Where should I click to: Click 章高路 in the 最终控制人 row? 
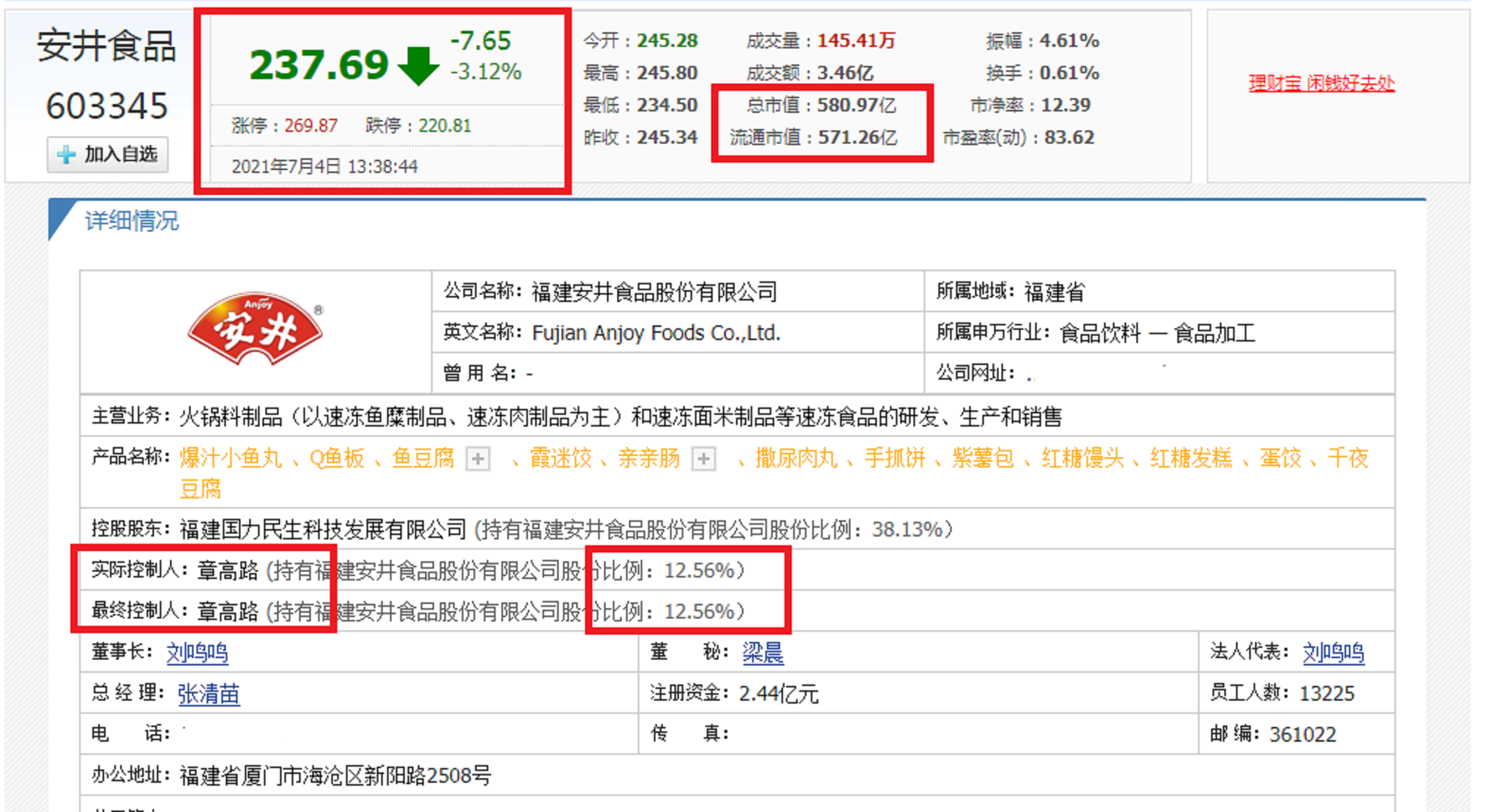pos(228,611)
